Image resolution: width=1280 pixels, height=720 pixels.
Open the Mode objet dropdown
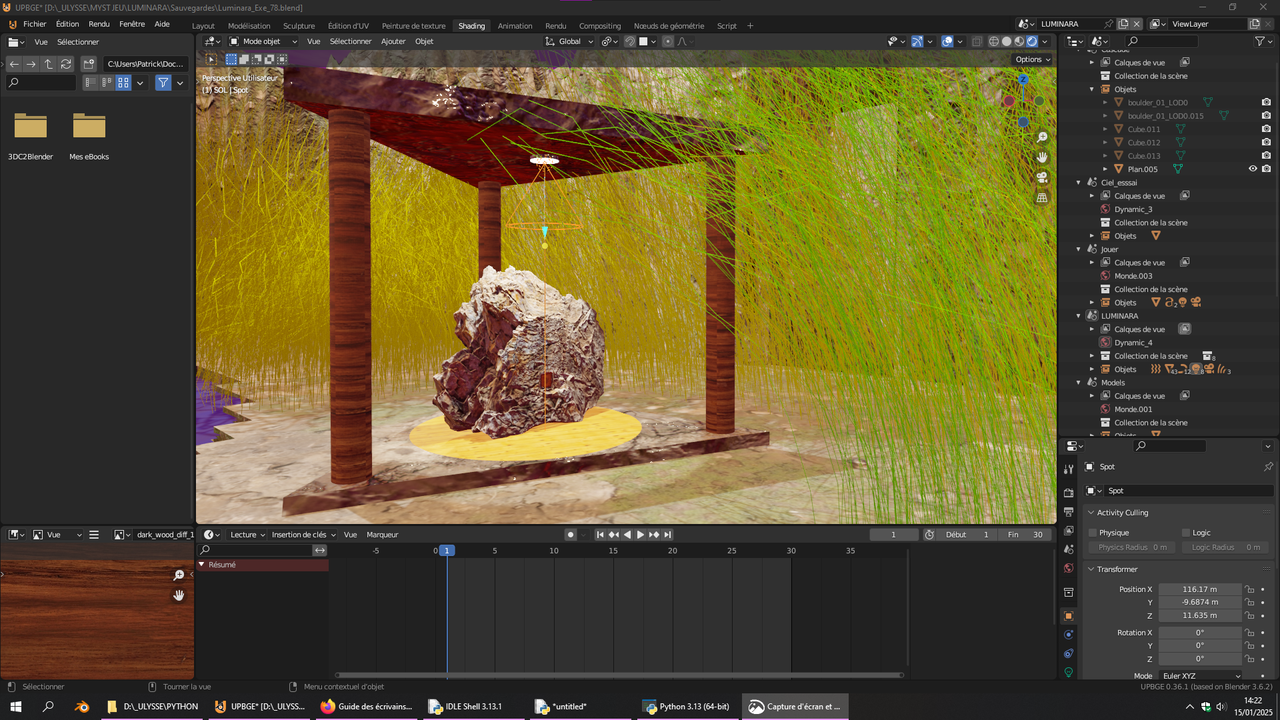point(263,42)
